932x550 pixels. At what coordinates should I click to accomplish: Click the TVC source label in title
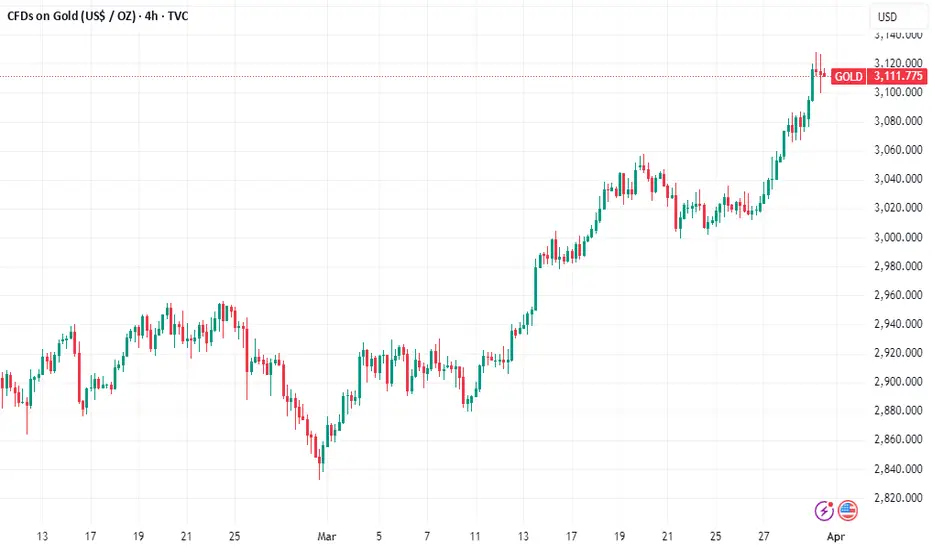click(178, 16)
